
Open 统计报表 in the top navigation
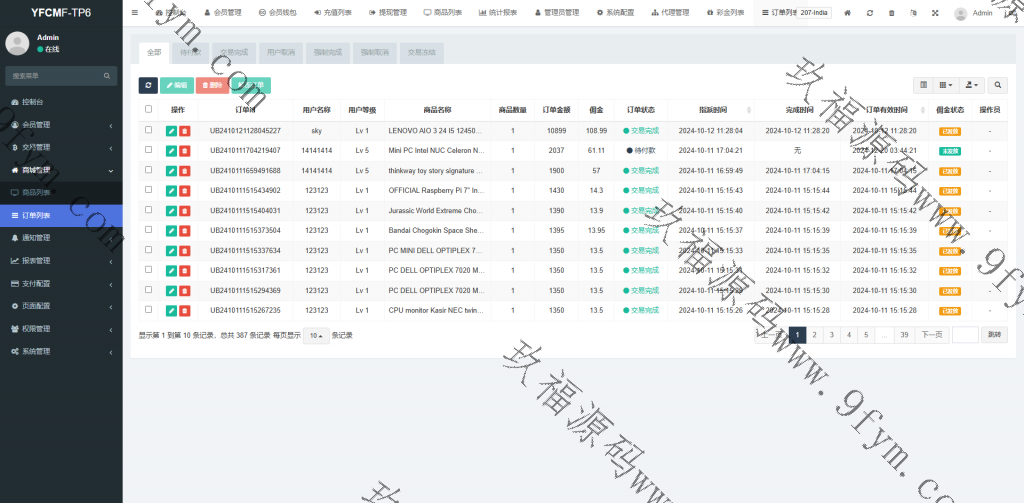498,13
